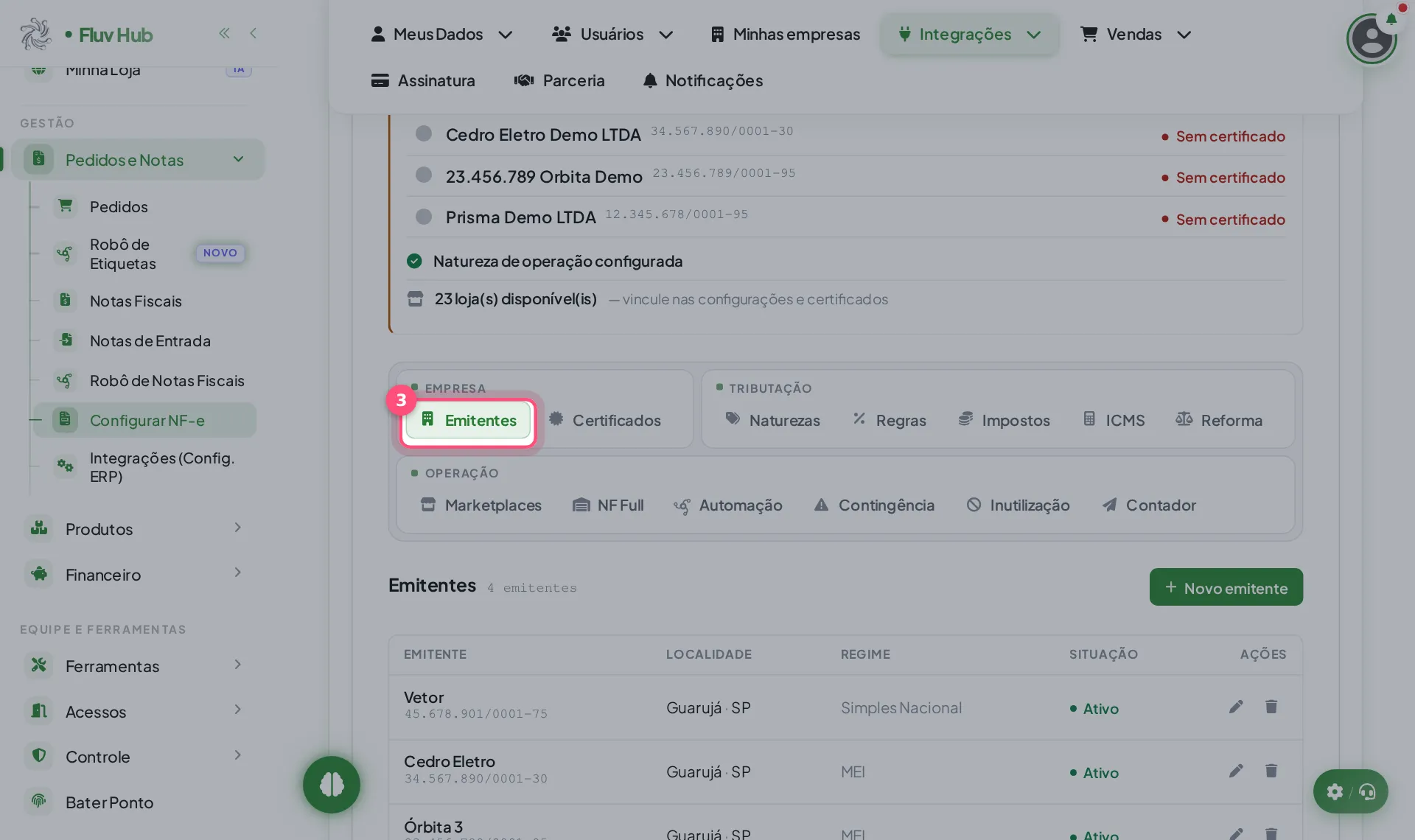Viewport: 1415px width, 840px height.
Task: Open the Marketplaces tab
Action: point(481,505)
